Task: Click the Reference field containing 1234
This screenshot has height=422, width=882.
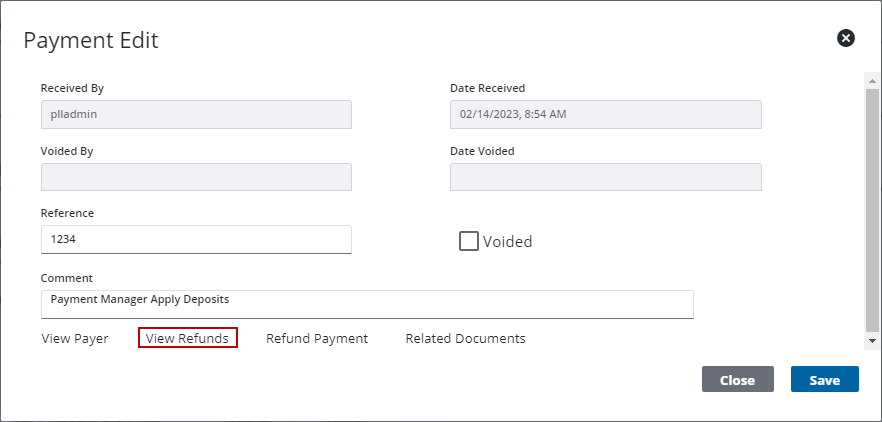Action: pos(196,240)
